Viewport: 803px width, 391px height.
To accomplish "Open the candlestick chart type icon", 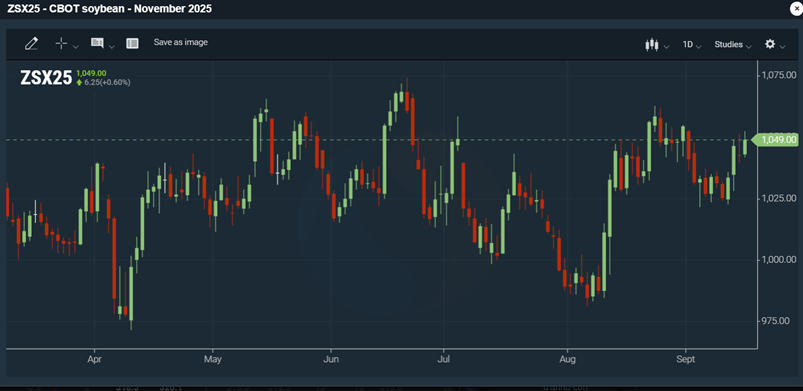I will [x=651, y=45].
